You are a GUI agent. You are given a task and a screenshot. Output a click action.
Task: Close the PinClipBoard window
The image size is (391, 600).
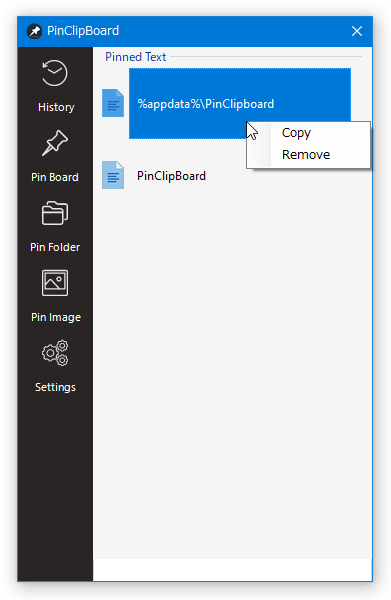tap(357, 31)
